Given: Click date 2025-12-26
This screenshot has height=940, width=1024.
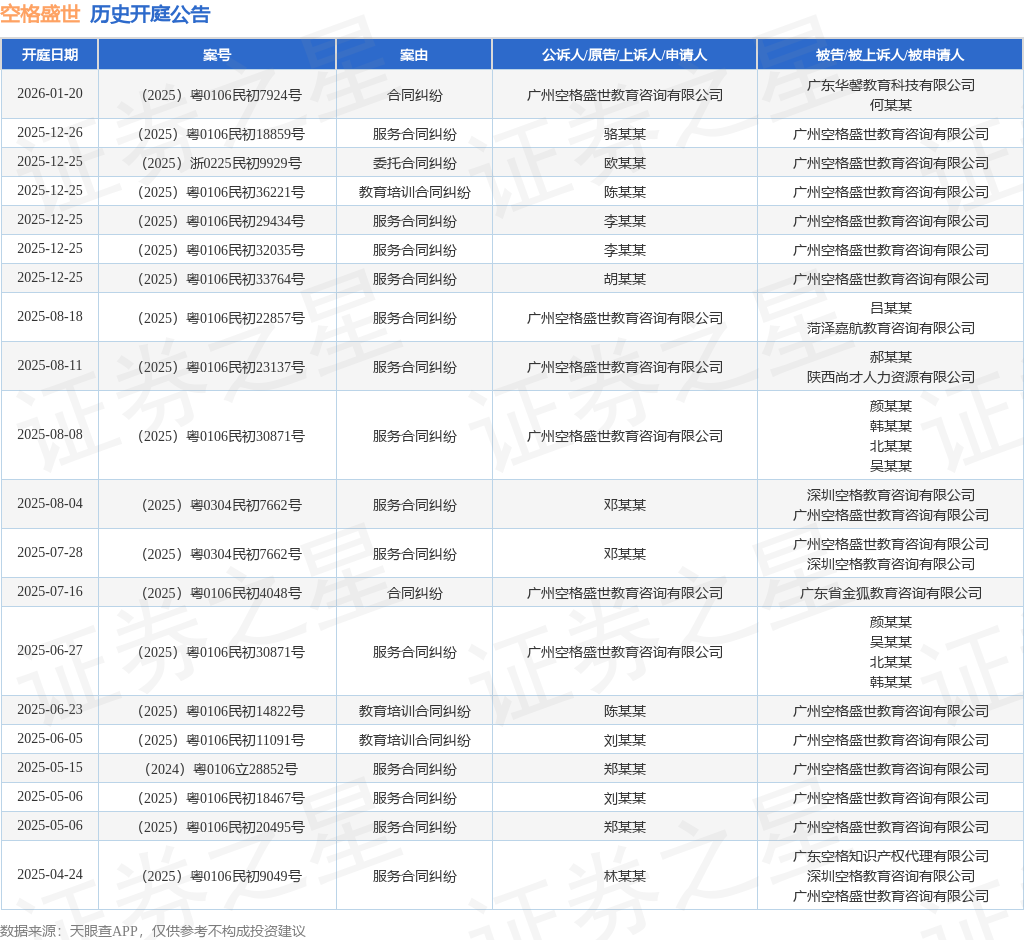Looking at the screenshot, I should (x=50, y=133).
